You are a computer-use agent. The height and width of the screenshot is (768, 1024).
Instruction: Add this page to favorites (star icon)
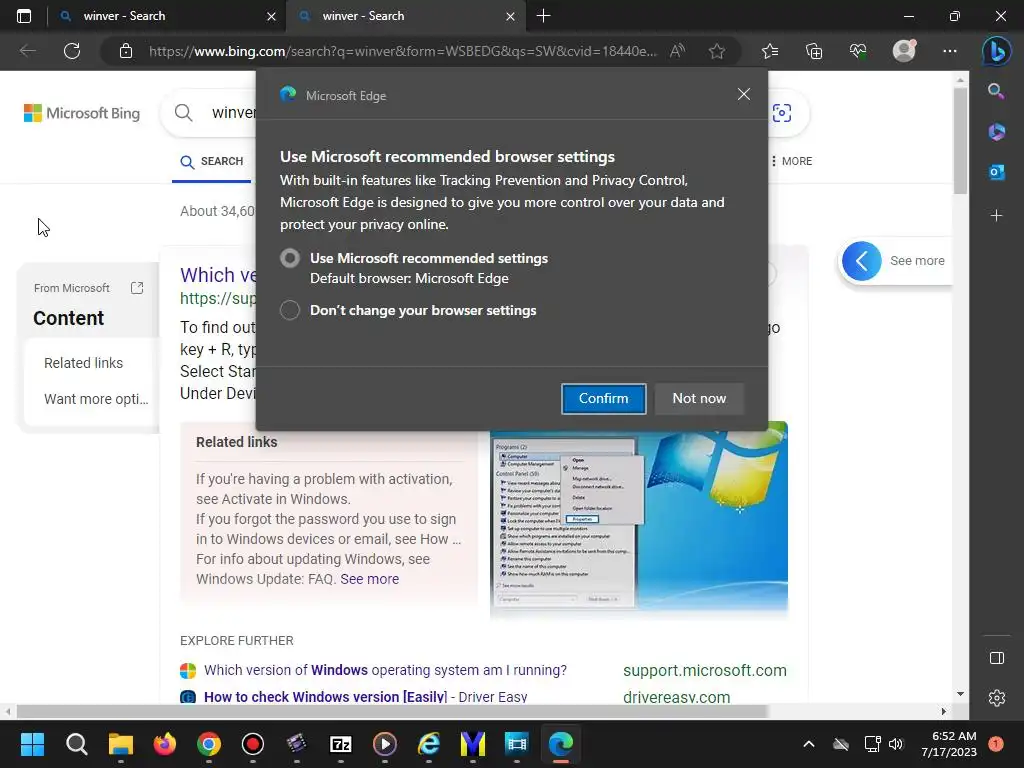717,51
